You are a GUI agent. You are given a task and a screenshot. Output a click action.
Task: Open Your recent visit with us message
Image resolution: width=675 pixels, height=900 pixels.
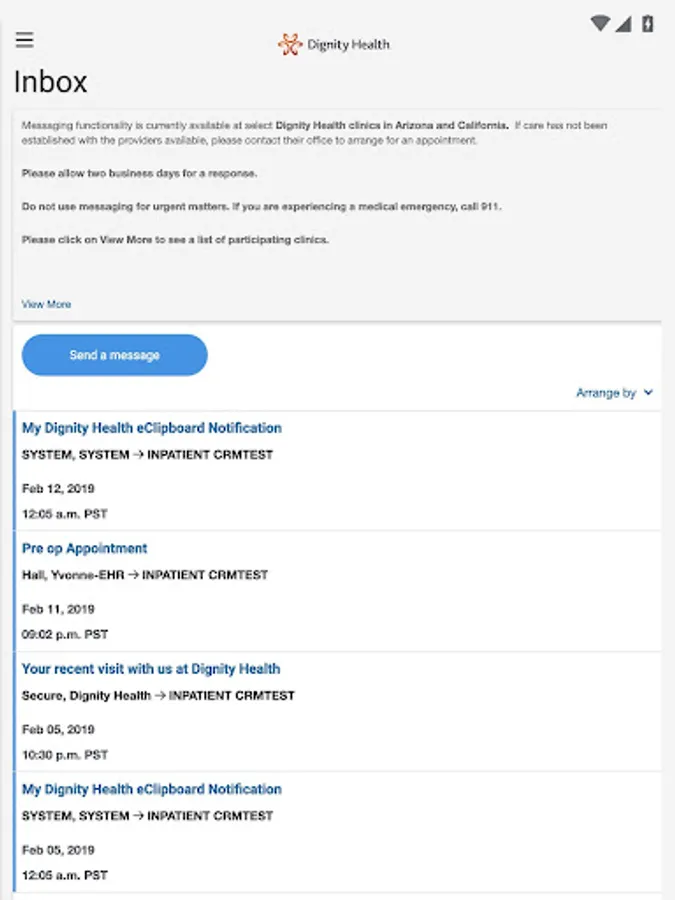[x=151, y=669]
